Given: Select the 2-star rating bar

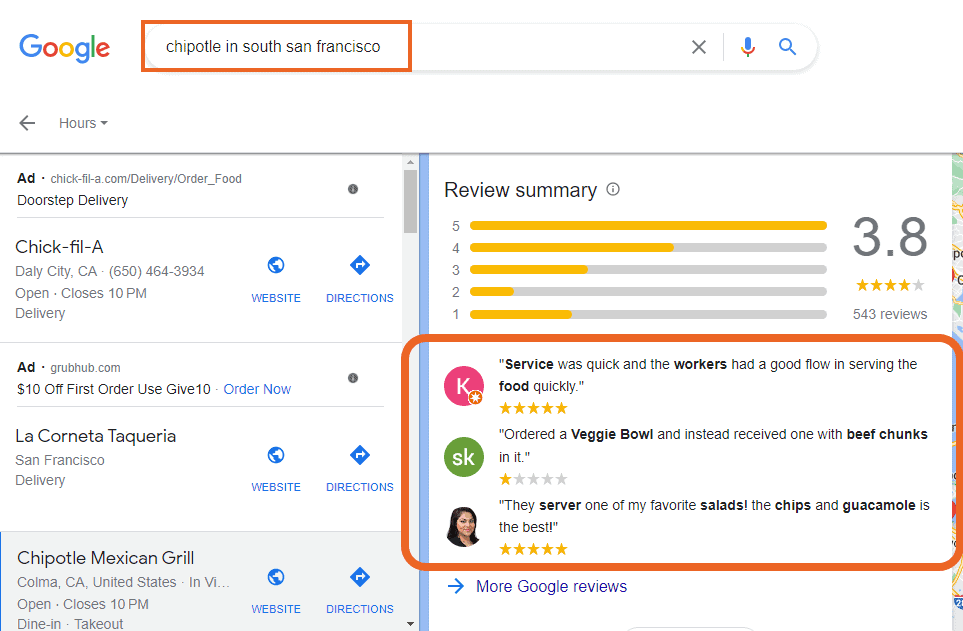Looking at the screenshot, I should pos(648,292).
